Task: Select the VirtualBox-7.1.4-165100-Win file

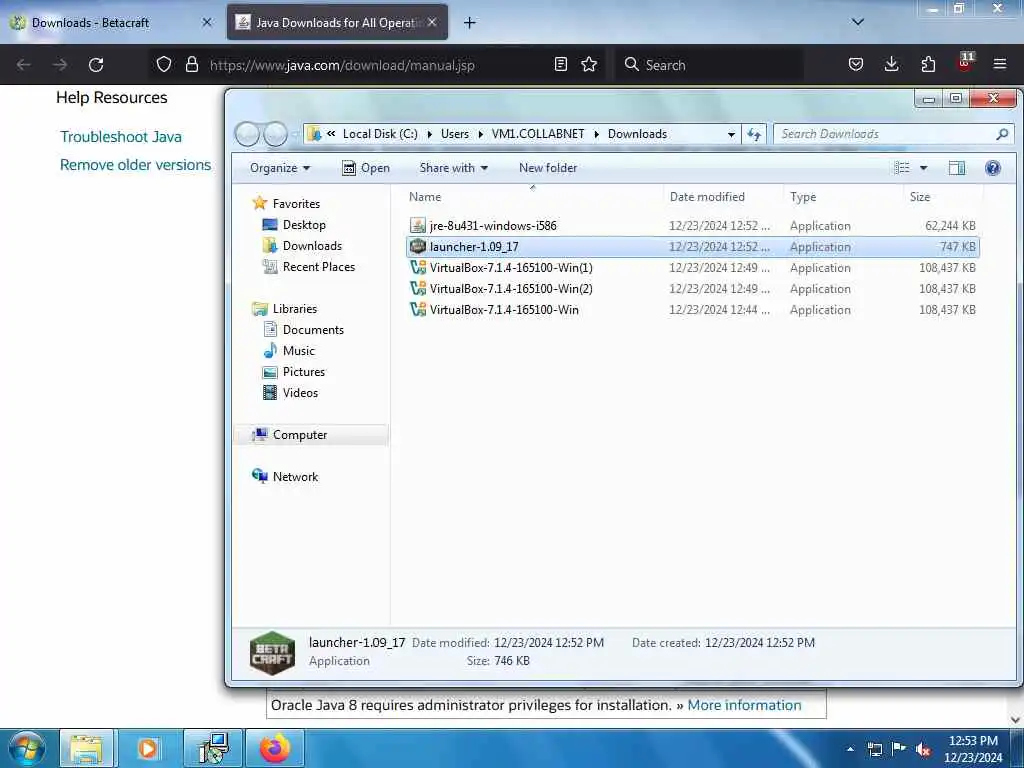Action: pyautogui.click(x=692, y=310)
